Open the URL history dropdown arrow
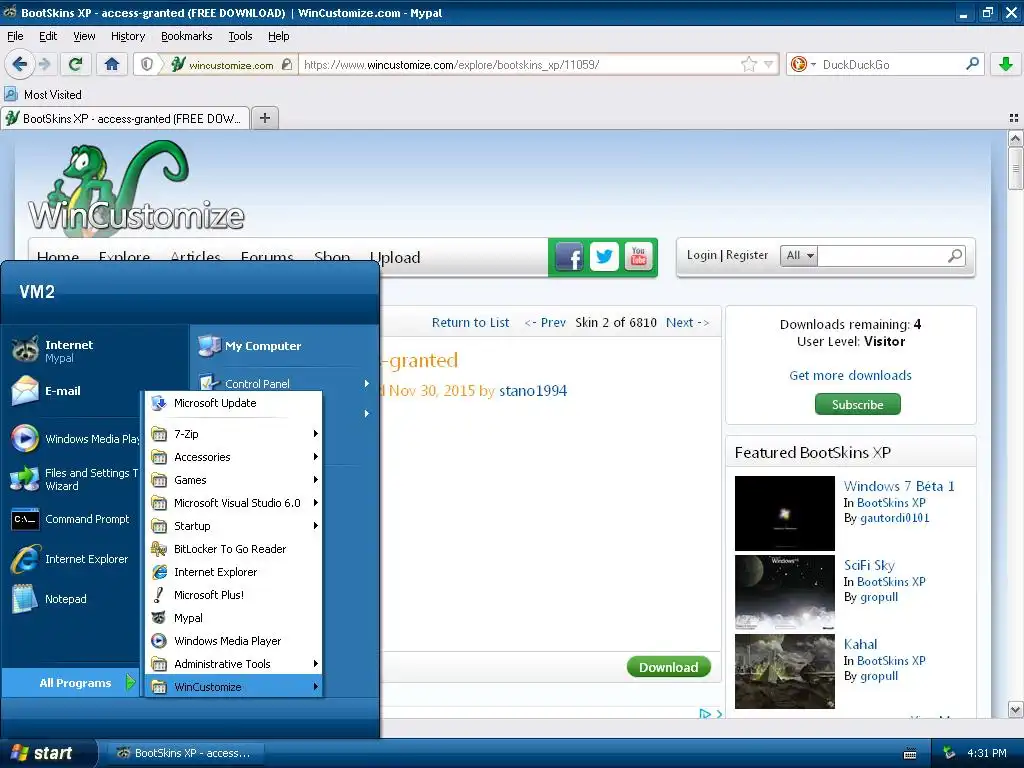 769,64
